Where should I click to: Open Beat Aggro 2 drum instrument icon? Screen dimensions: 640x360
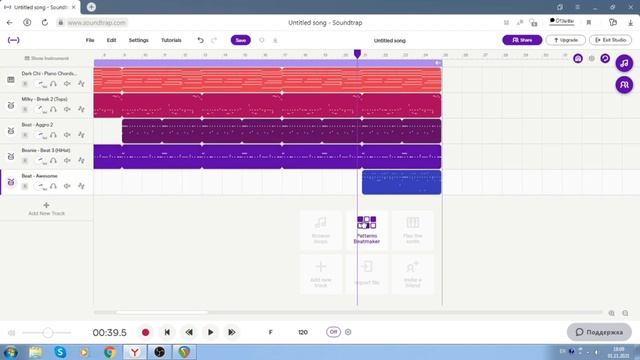pos(11,131)
